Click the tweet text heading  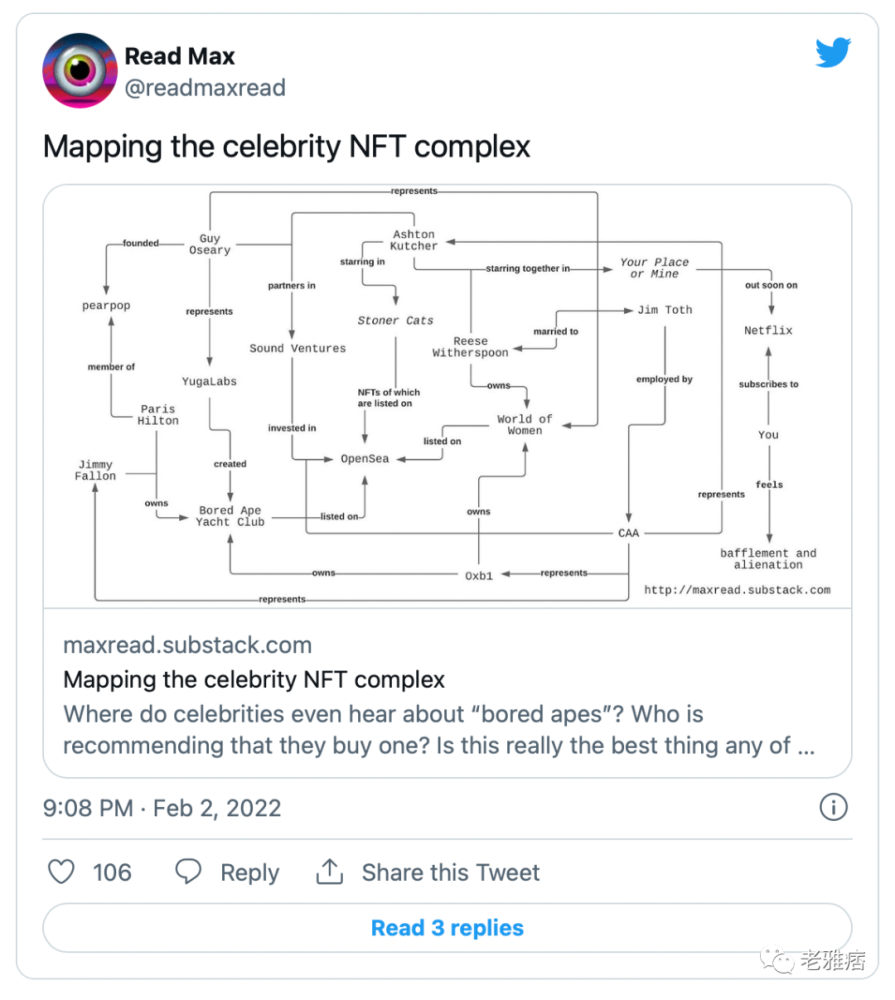point(286,147)
